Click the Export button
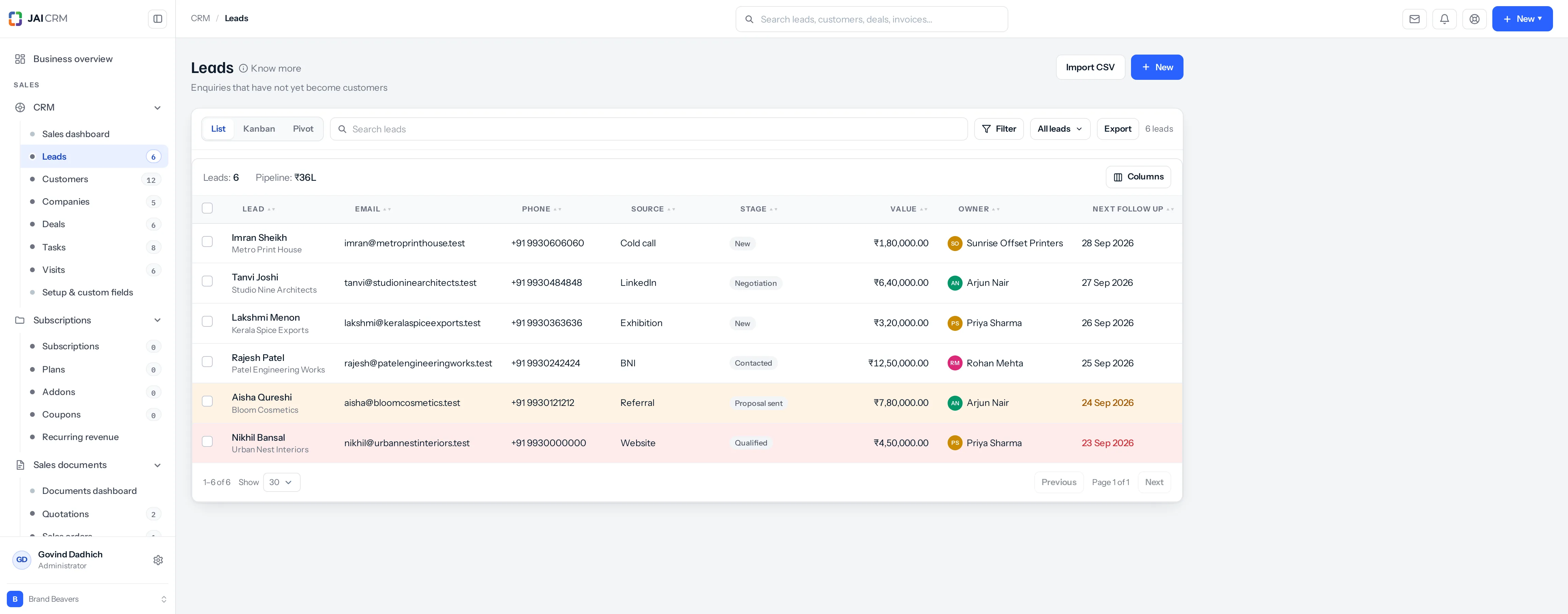The height and width of the screenshot is (614, 1568). pyautogui.click(x=1118, y=129)
